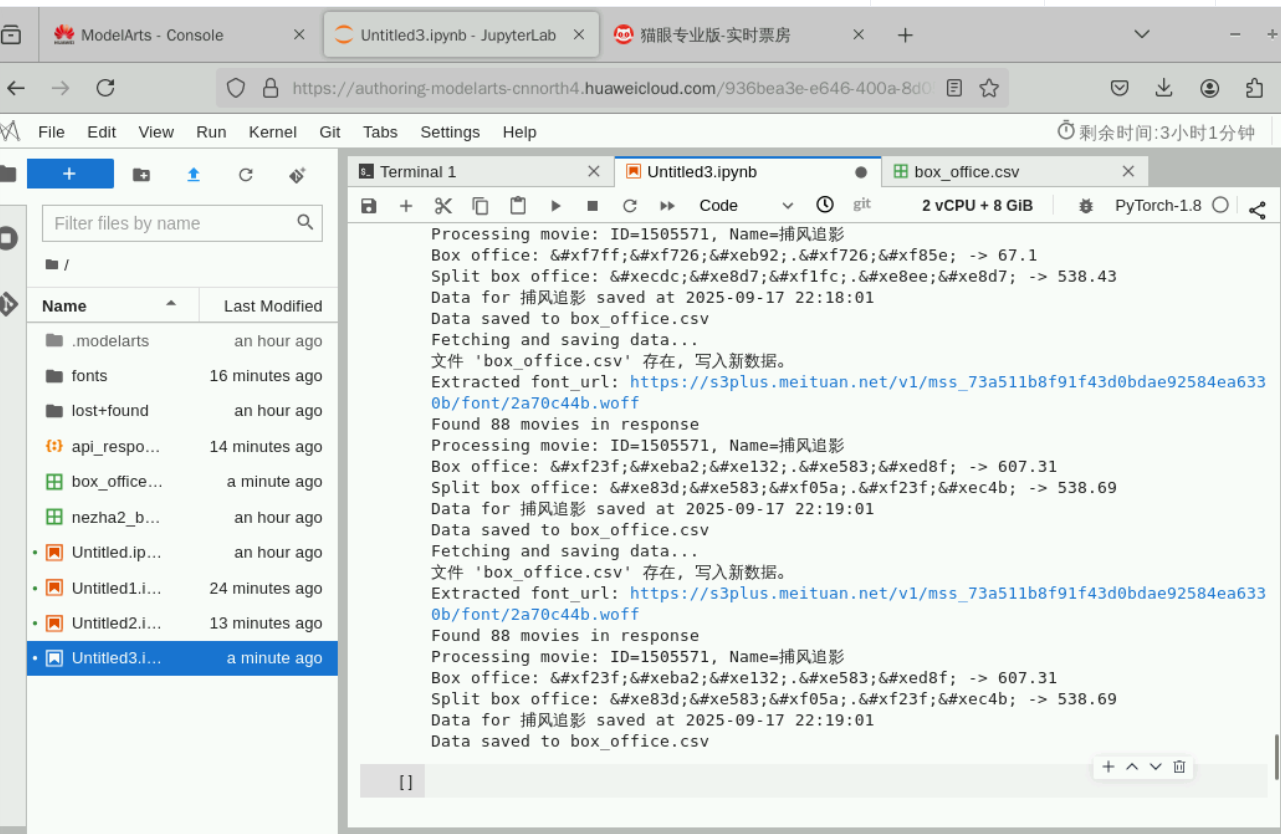Cut selected cell with scissors icon
Screen dimensions: 1281x834
point(443,206)
